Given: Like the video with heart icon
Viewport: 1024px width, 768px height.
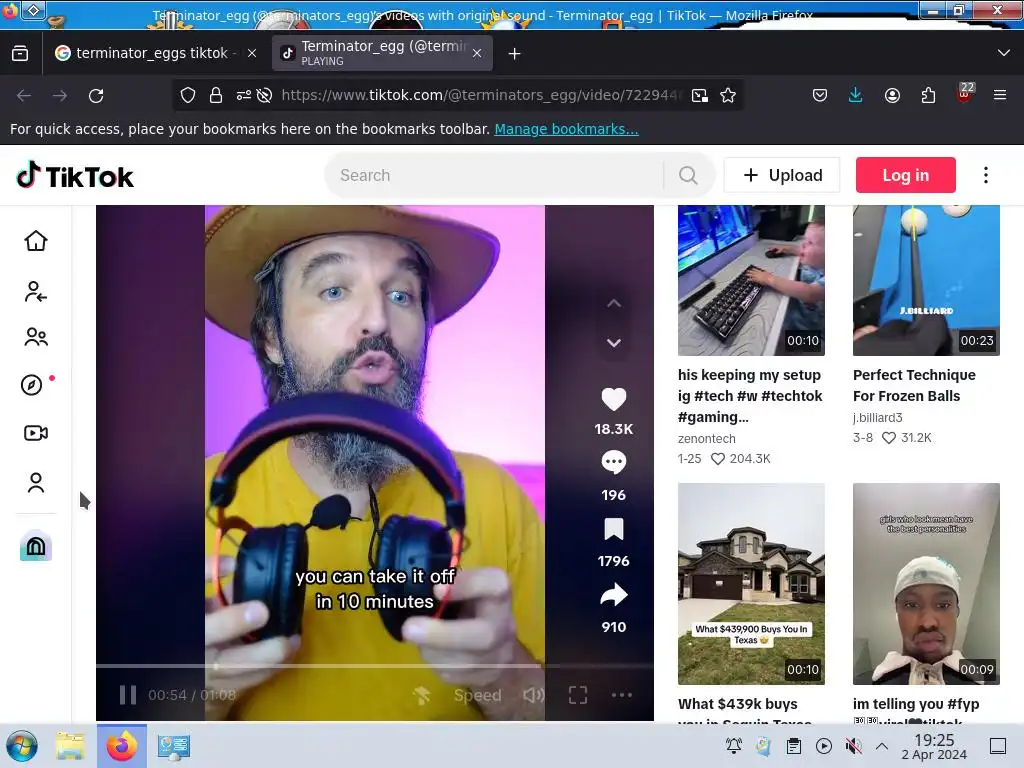Looking at the screenshot, I should [613, 399].
